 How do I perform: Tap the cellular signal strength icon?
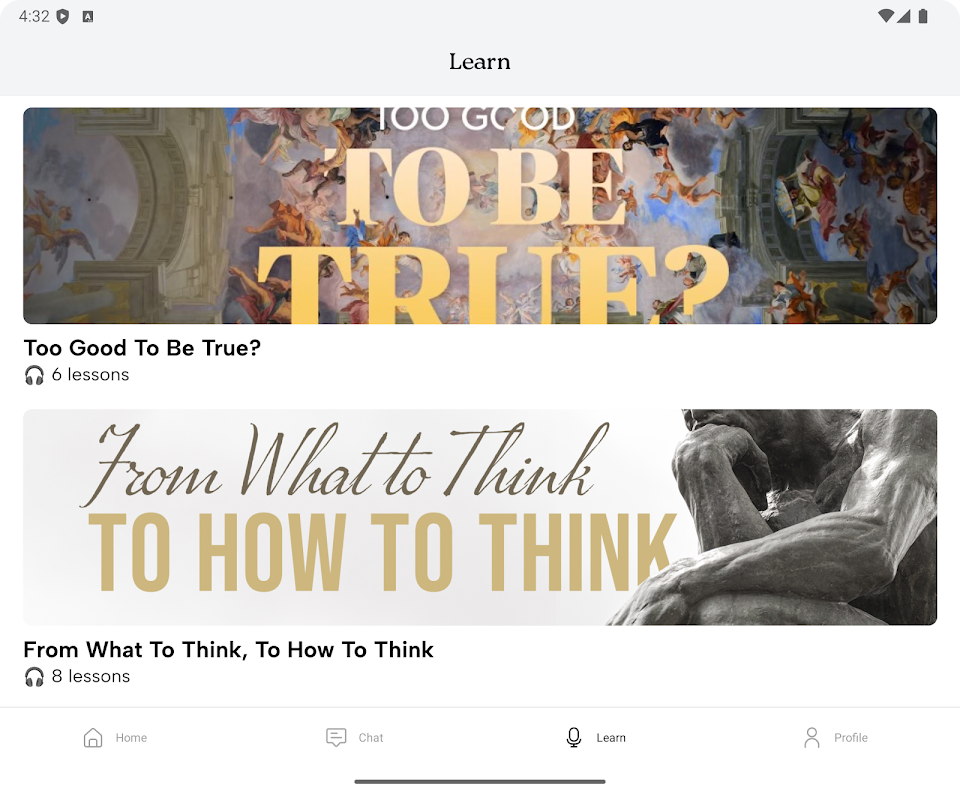point(904,17)
